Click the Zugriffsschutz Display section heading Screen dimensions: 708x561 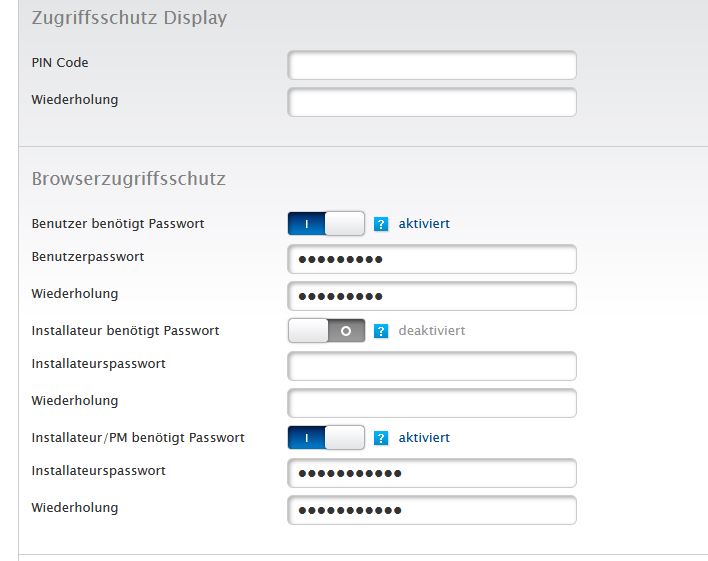129,18
